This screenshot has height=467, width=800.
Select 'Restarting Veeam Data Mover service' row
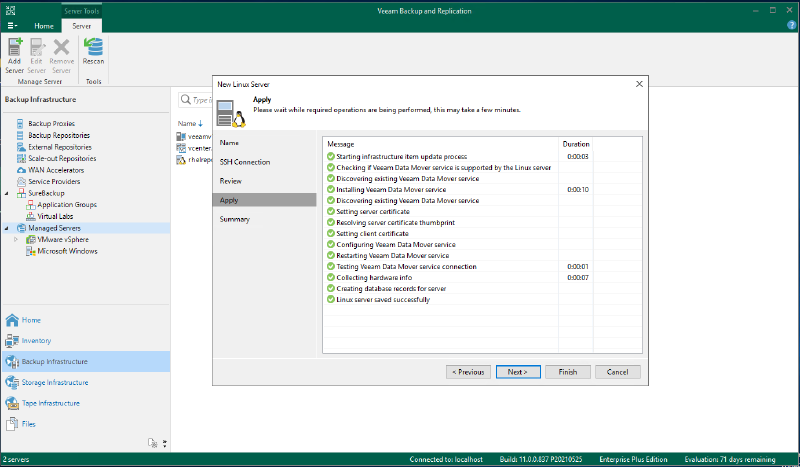coord(483,255)
